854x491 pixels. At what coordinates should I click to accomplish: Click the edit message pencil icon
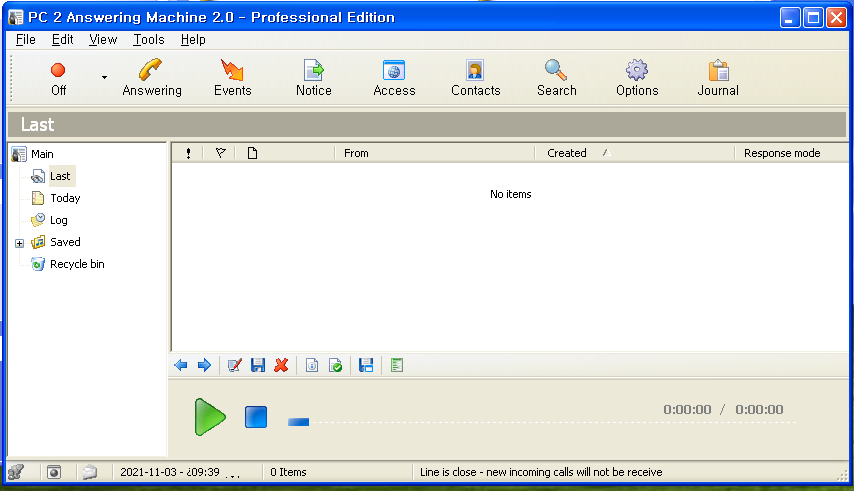tap(235, 365)
